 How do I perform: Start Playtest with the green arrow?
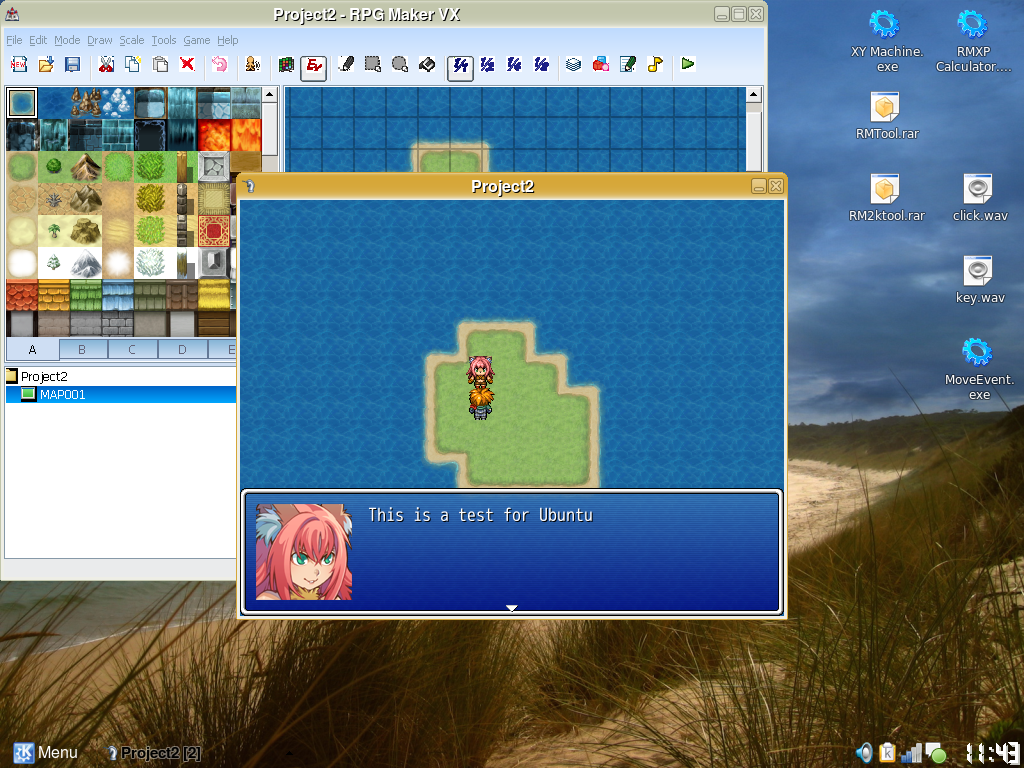(x=688, y=64)
